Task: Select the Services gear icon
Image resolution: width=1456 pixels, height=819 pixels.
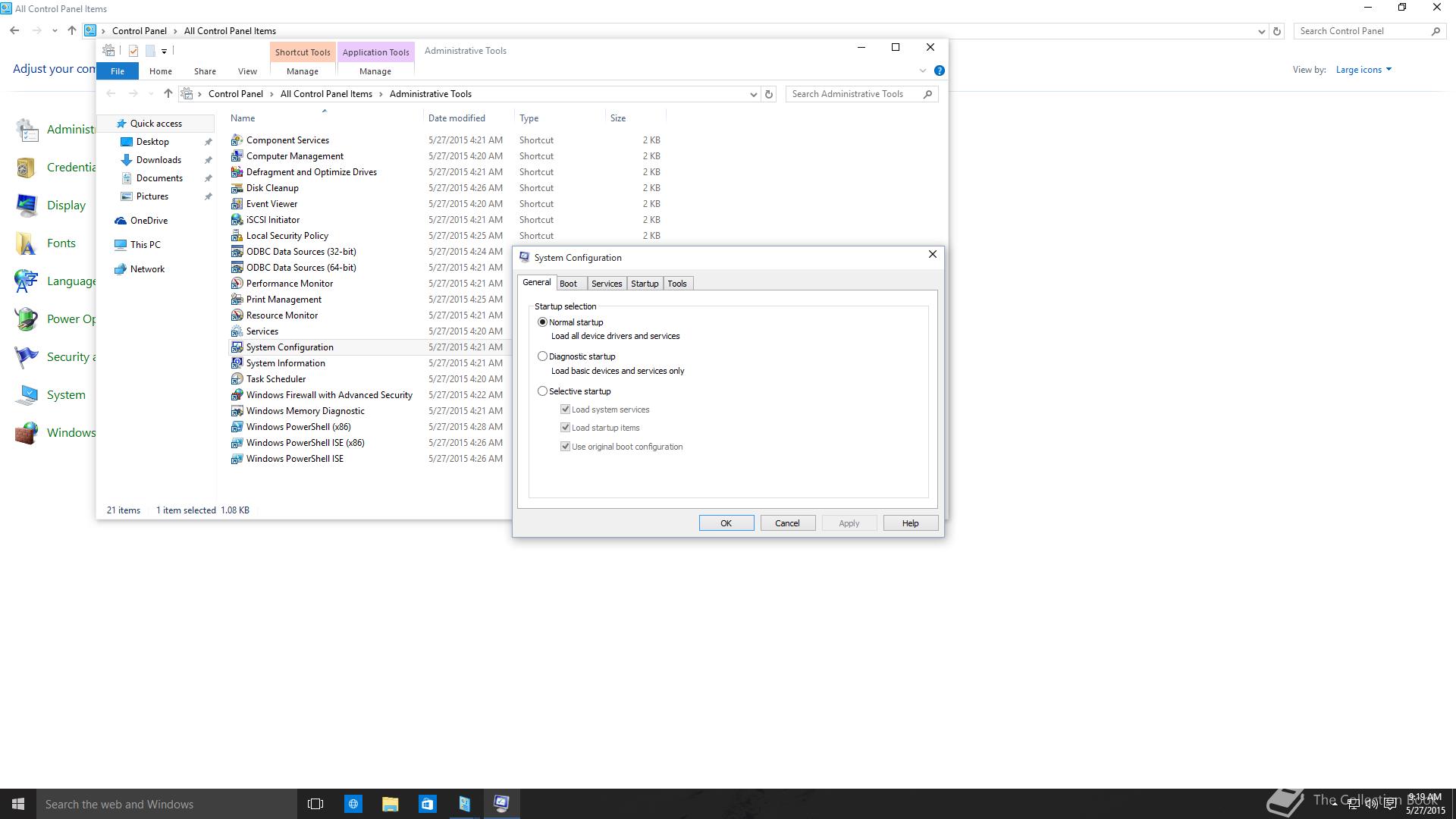Action: point(237,331)
